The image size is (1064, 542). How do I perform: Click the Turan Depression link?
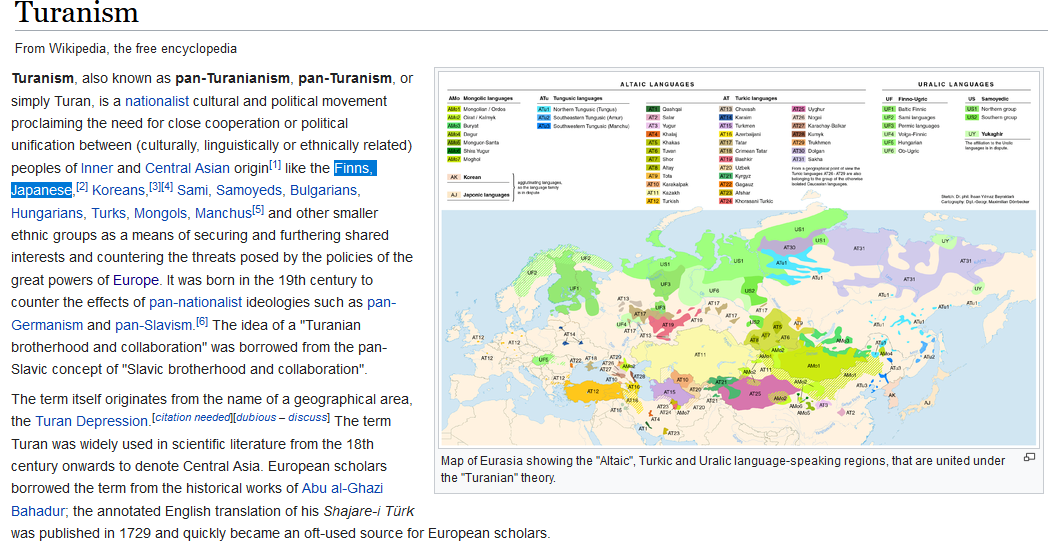tap(91, 421)
